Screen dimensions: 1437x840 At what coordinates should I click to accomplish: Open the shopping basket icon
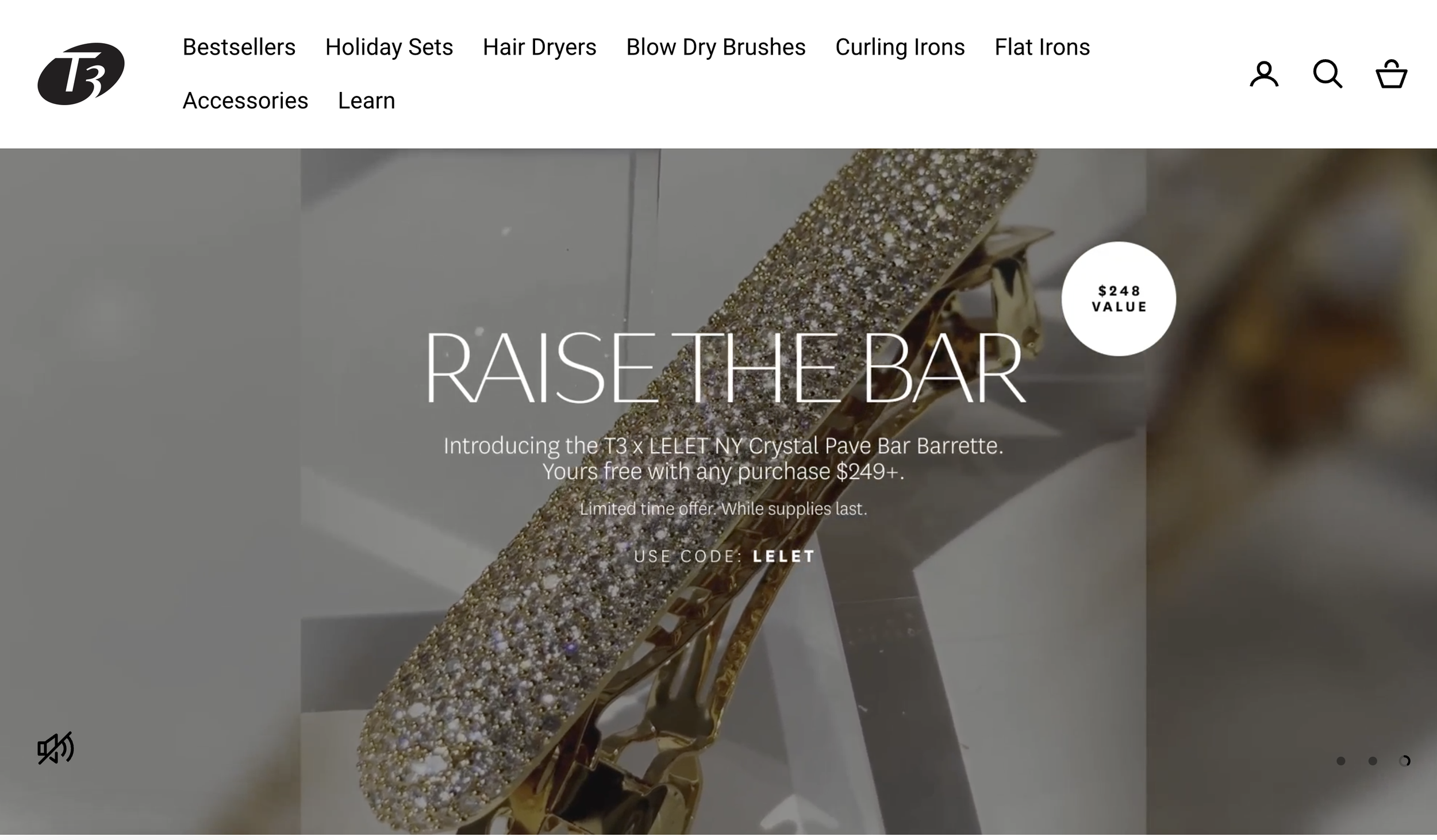click(x=1391, y=74)
